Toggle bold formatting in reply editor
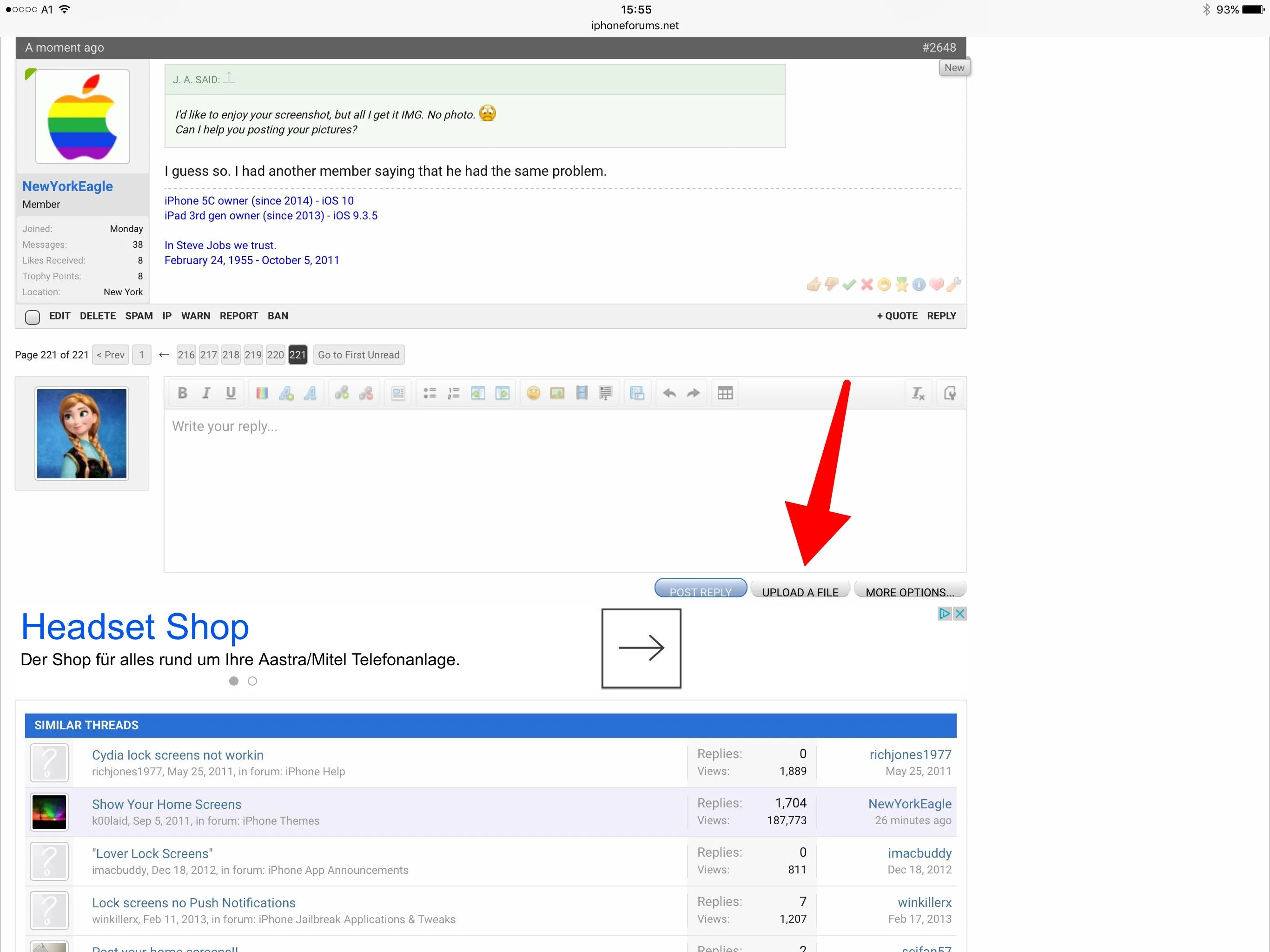Image resolution: width=1270 pixels, height=952 pixels. 183,393
